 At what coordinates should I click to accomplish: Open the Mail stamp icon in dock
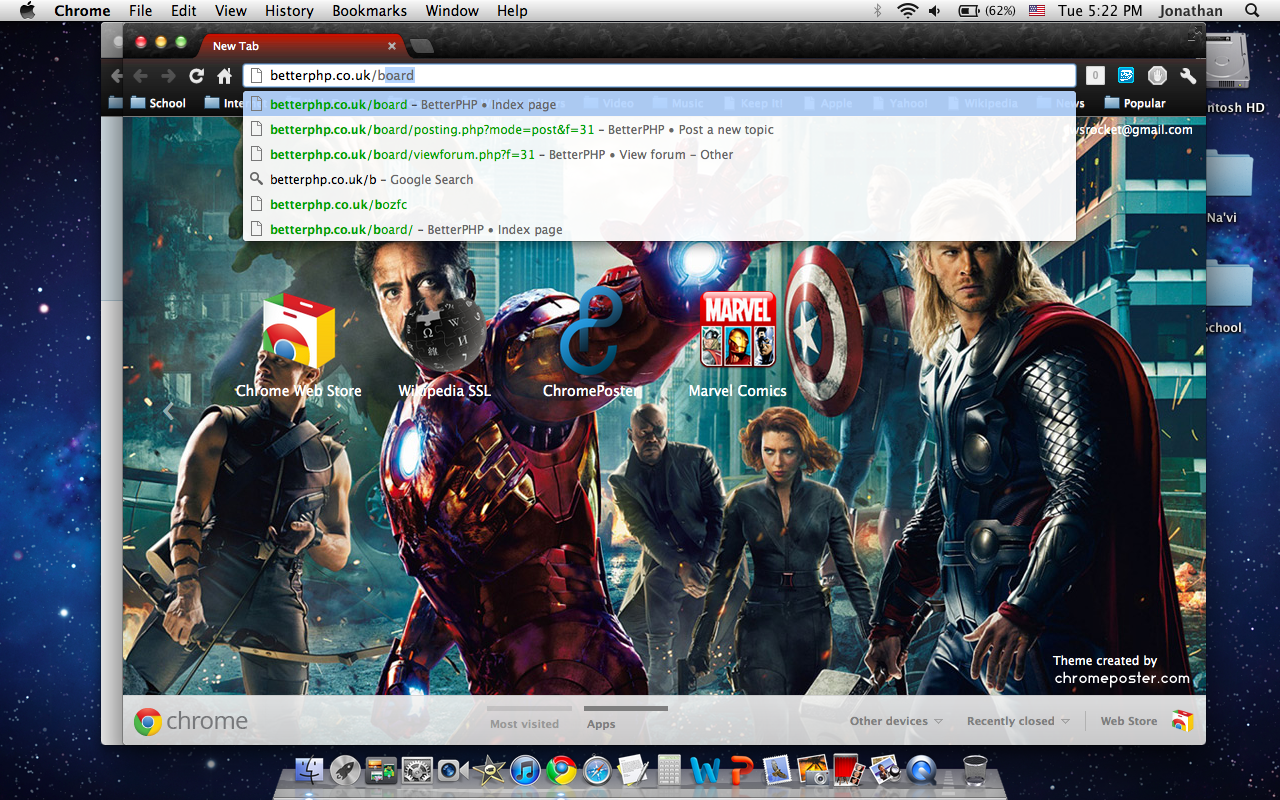[777, 770]
